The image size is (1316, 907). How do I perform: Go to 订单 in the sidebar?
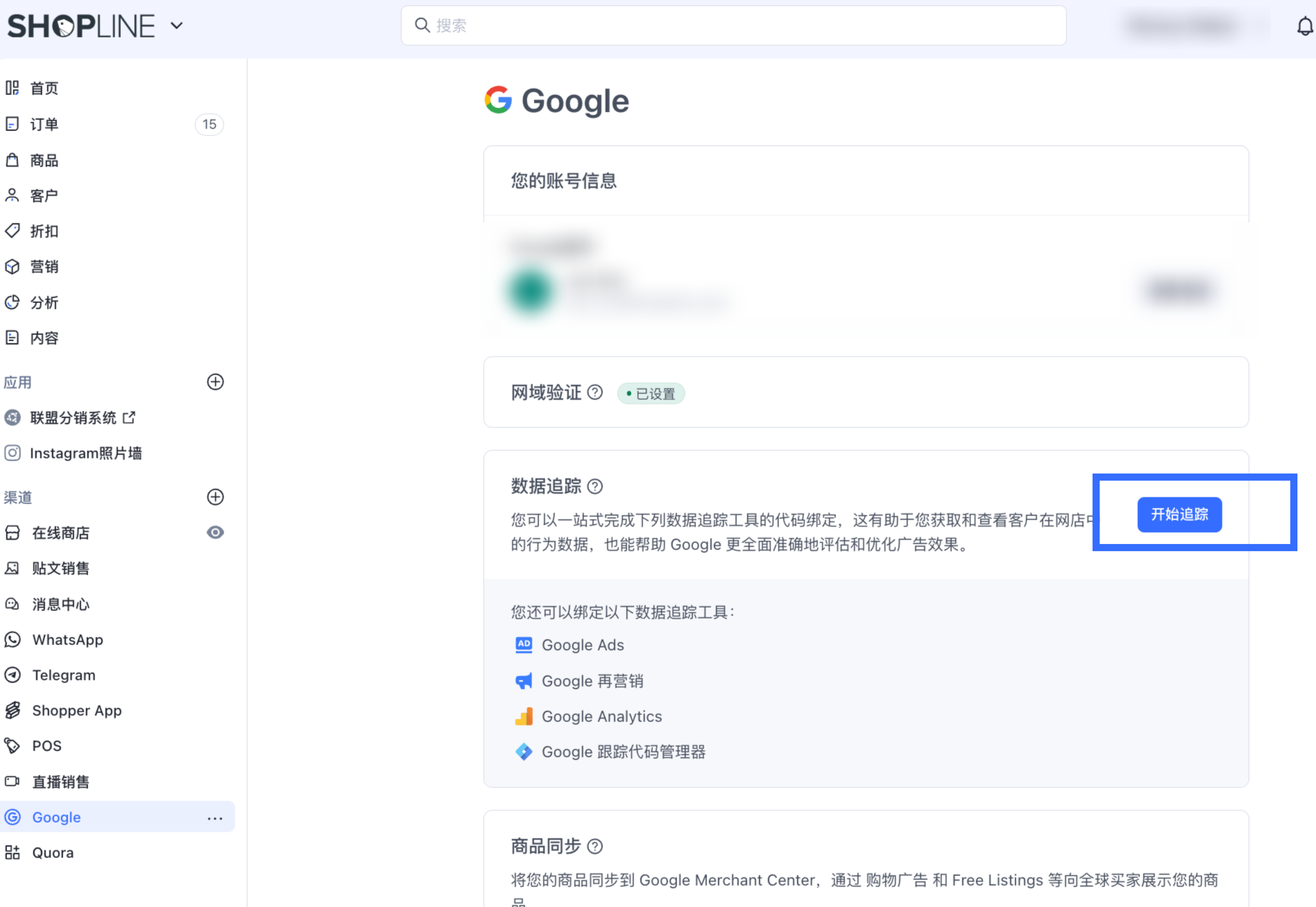[x=44, y=125]
